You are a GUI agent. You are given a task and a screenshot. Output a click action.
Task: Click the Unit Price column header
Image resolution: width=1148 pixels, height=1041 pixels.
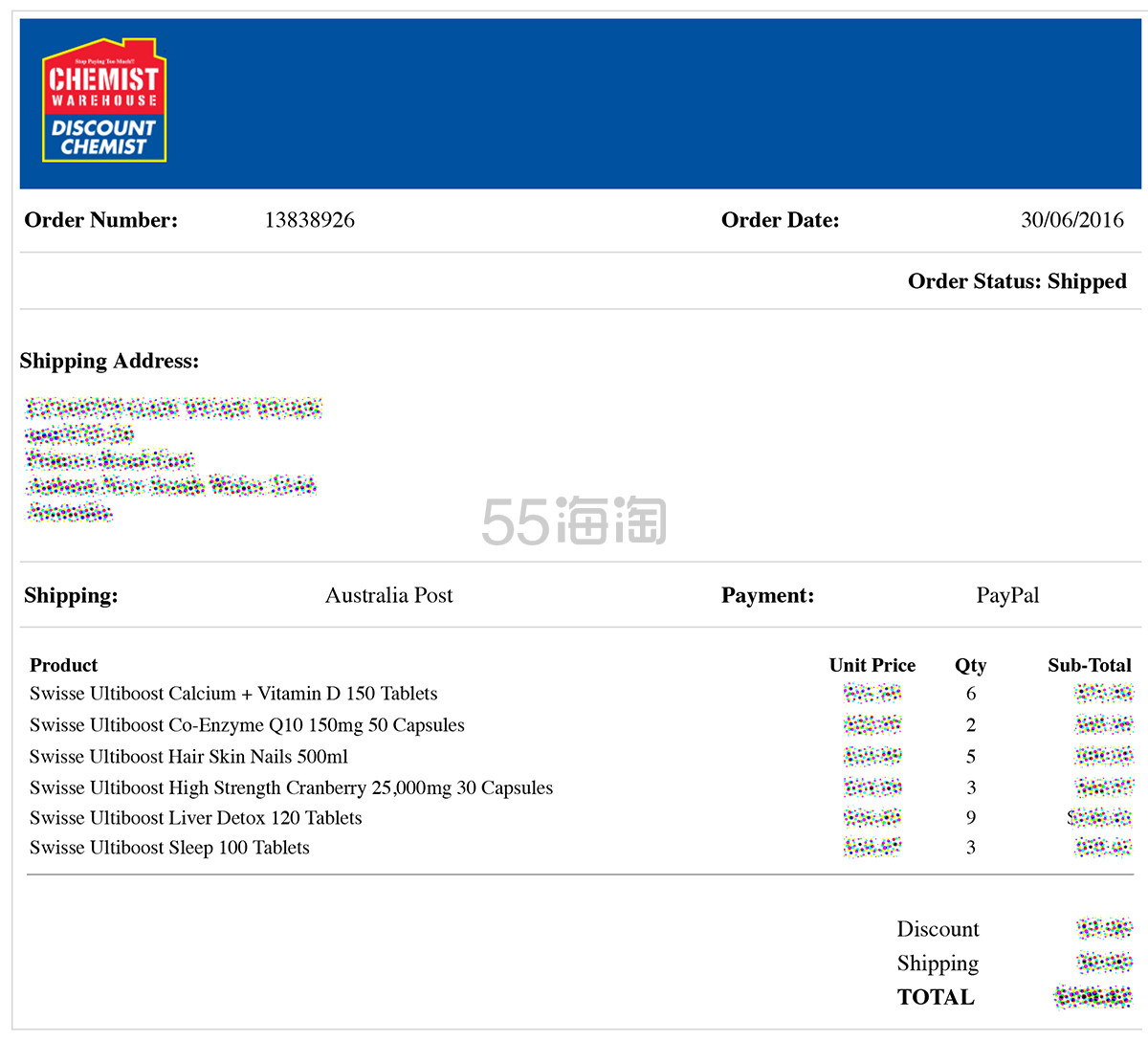(872, 665)
